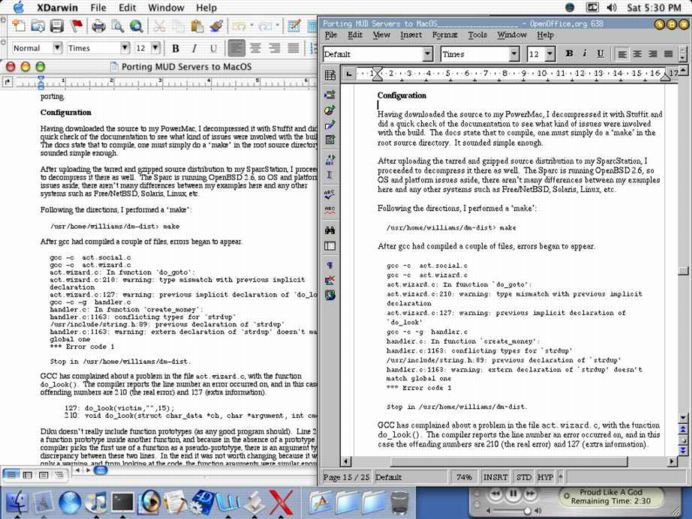
Task: Click the Open folder icon in the Word toolbar
Action: (x=38, y=26)
